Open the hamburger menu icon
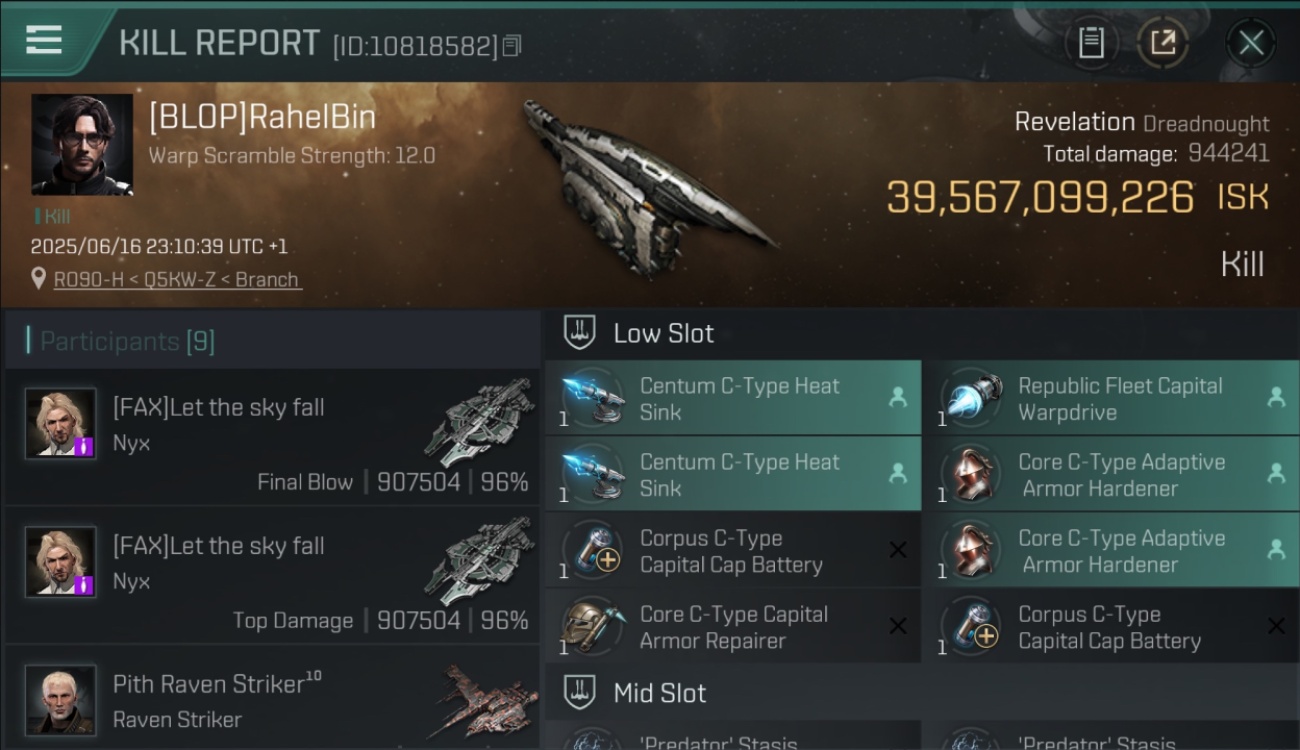This screenshot has height=750, width=1300. (x=43, y=40)
